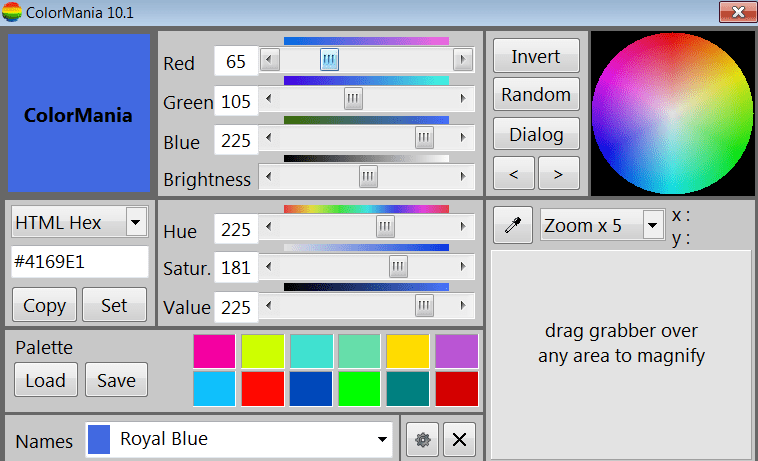Open settings with the gear icon

pyautogui.click(x=423, y=440)
